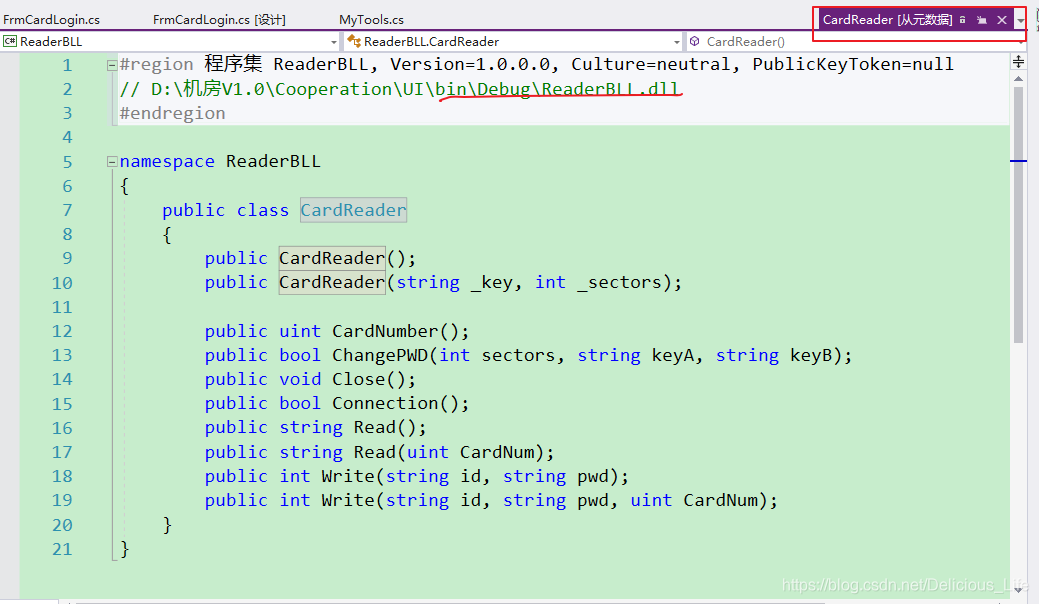Click the vertical scrollbar down arrow
The image size is (1039, 604).
click(x=1018, y=589)
